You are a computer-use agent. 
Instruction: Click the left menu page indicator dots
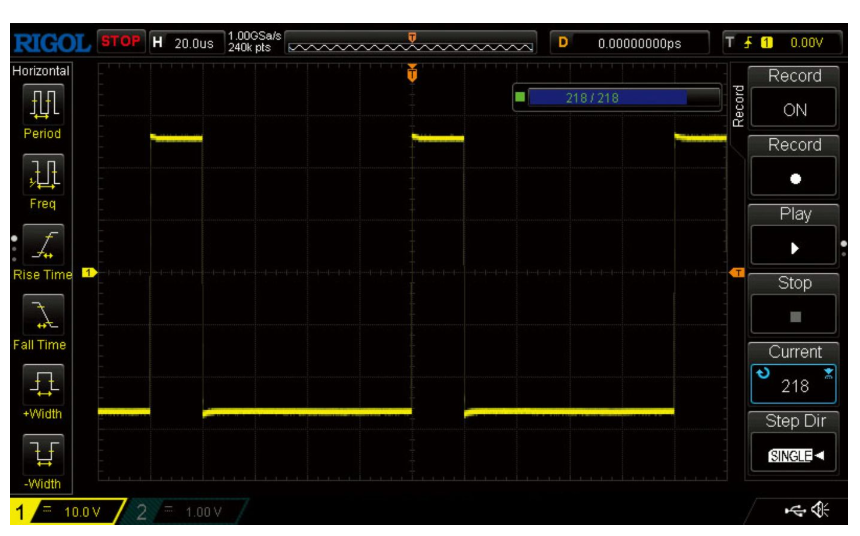point(14,249)
